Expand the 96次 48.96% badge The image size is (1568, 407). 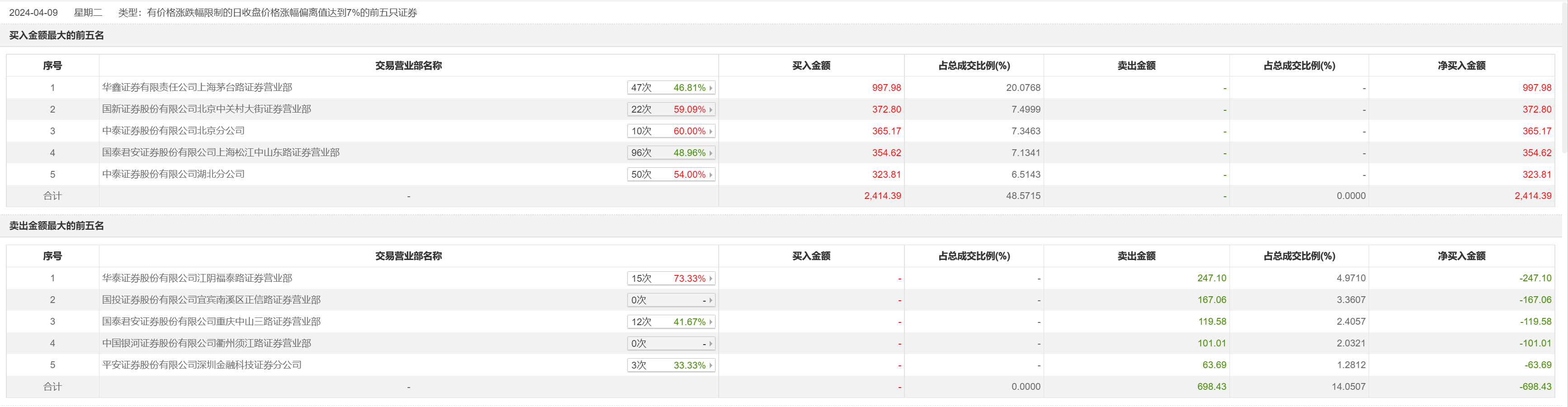(x=671, y=153)
